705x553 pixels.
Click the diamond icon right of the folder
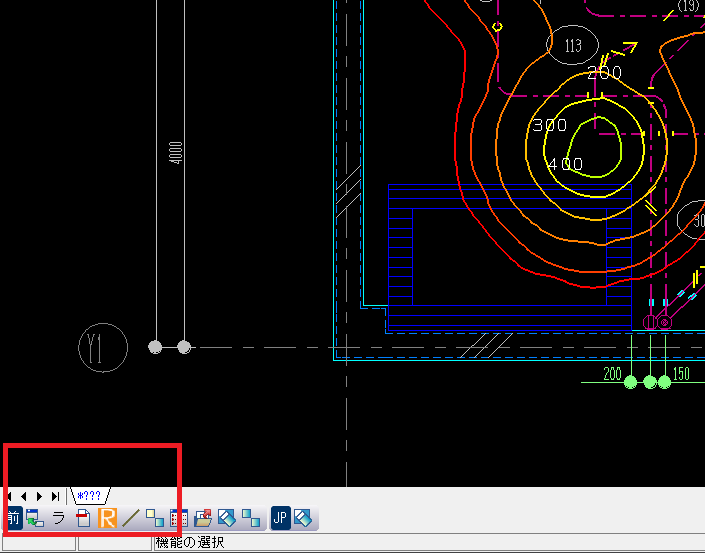[x=227, y=518]
